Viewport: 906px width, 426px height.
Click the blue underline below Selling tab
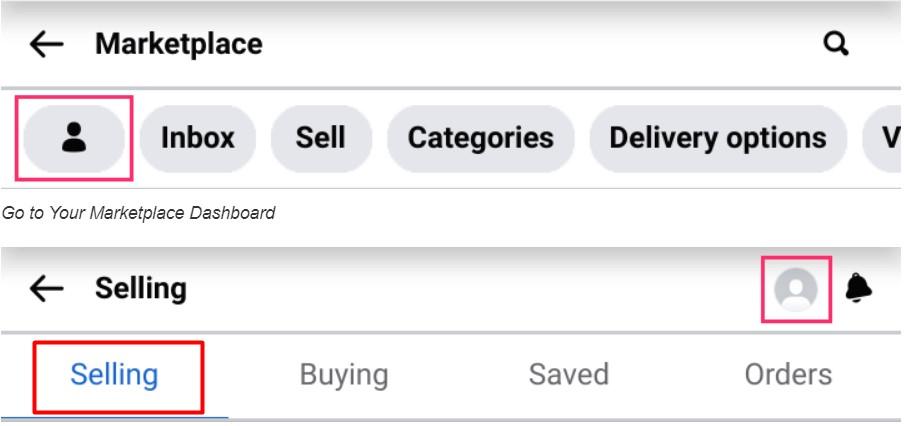114,417
